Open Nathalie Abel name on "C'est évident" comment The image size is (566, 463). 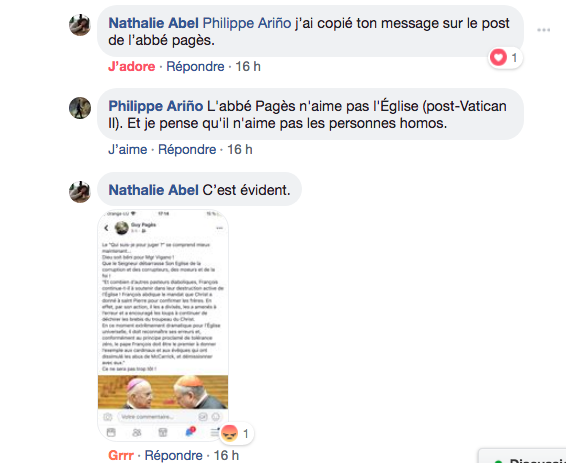(x=153, y=190)
